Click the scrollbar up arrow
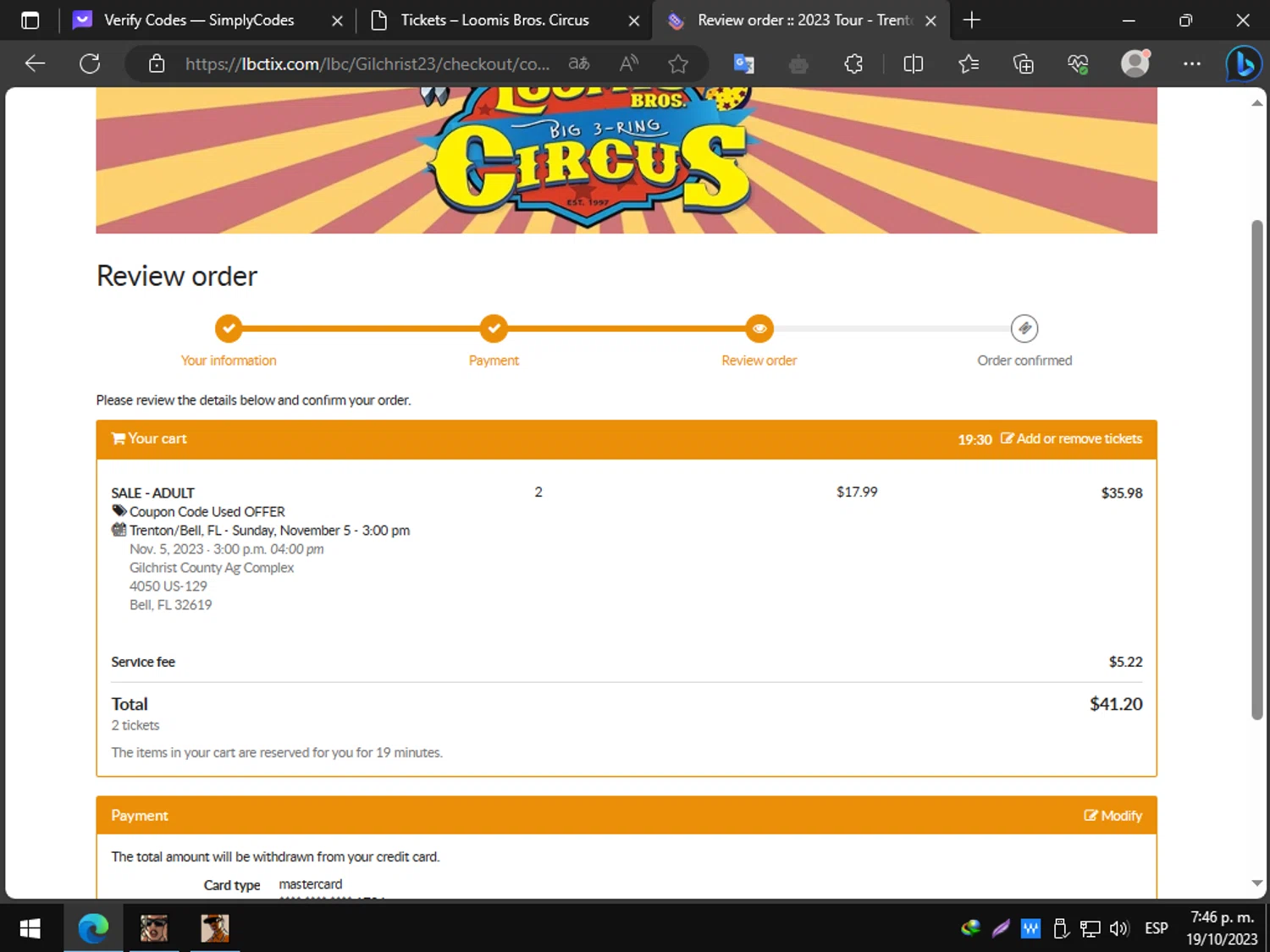Image resolution: width=1270 pixels, height=952 pixels. pyautogui.click(x=1257, y=103)
